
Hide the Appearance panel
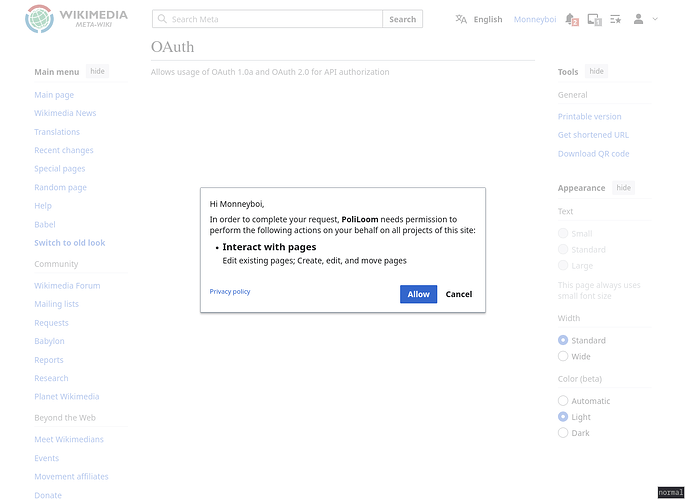623,188
